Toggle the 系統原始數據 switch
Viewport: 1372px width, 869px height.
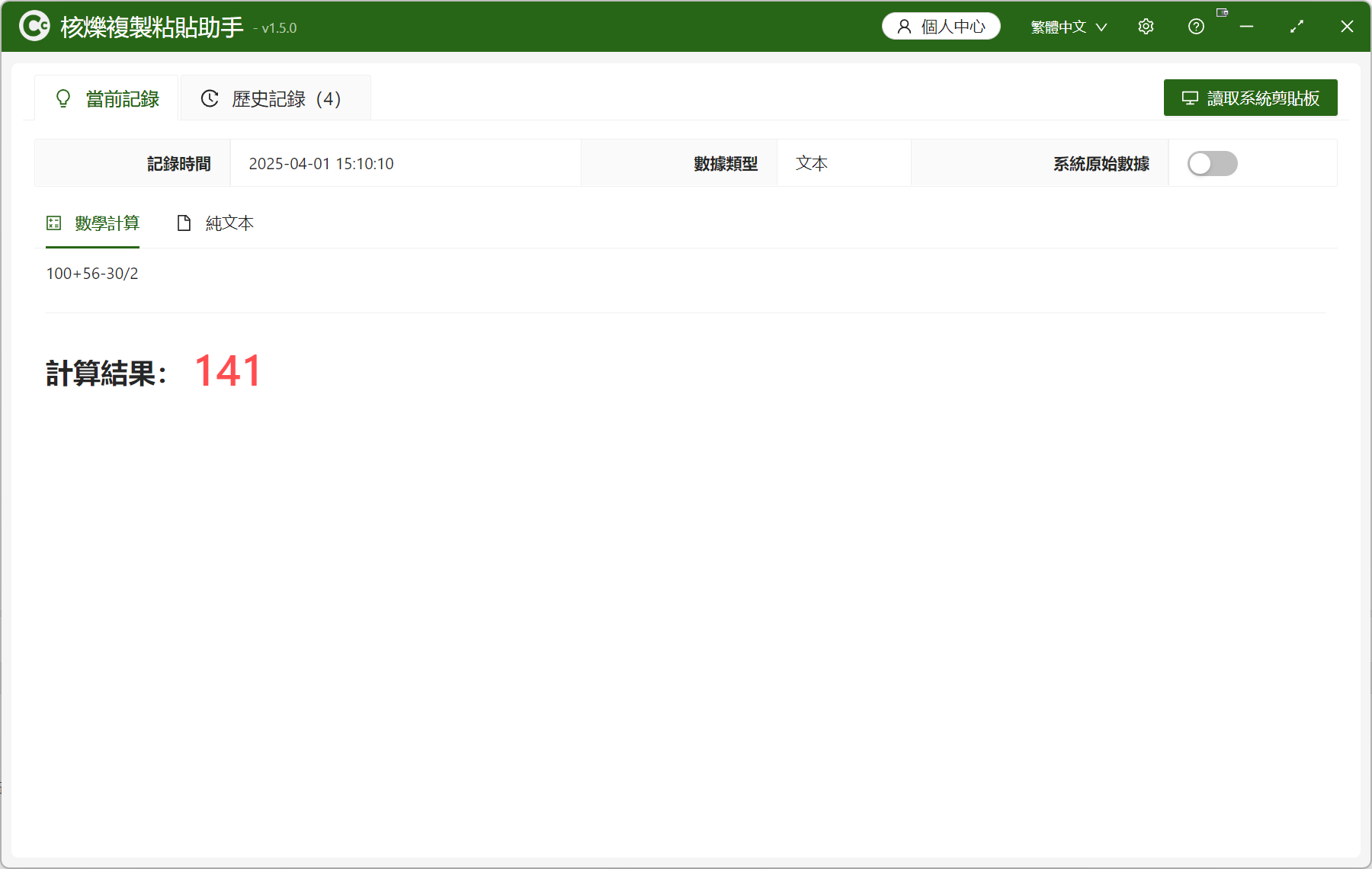1212,163
